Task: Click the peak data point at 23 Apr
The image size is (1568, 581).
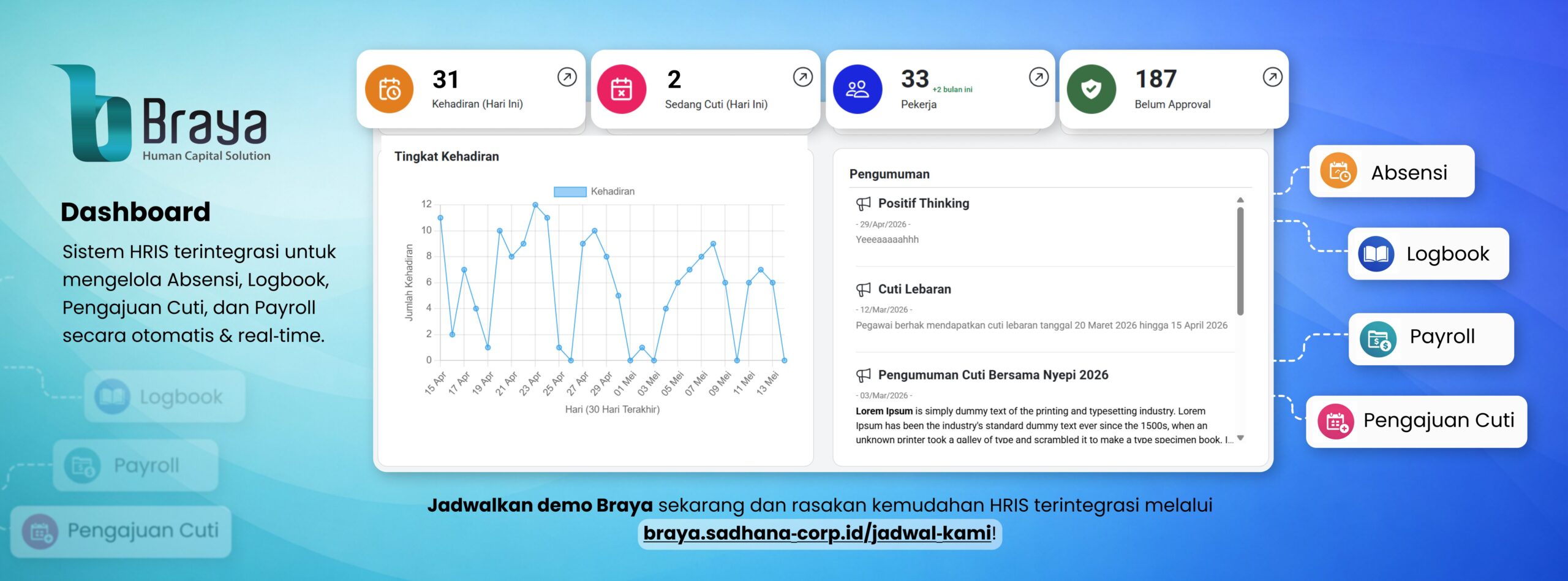Action: point(535,205)
